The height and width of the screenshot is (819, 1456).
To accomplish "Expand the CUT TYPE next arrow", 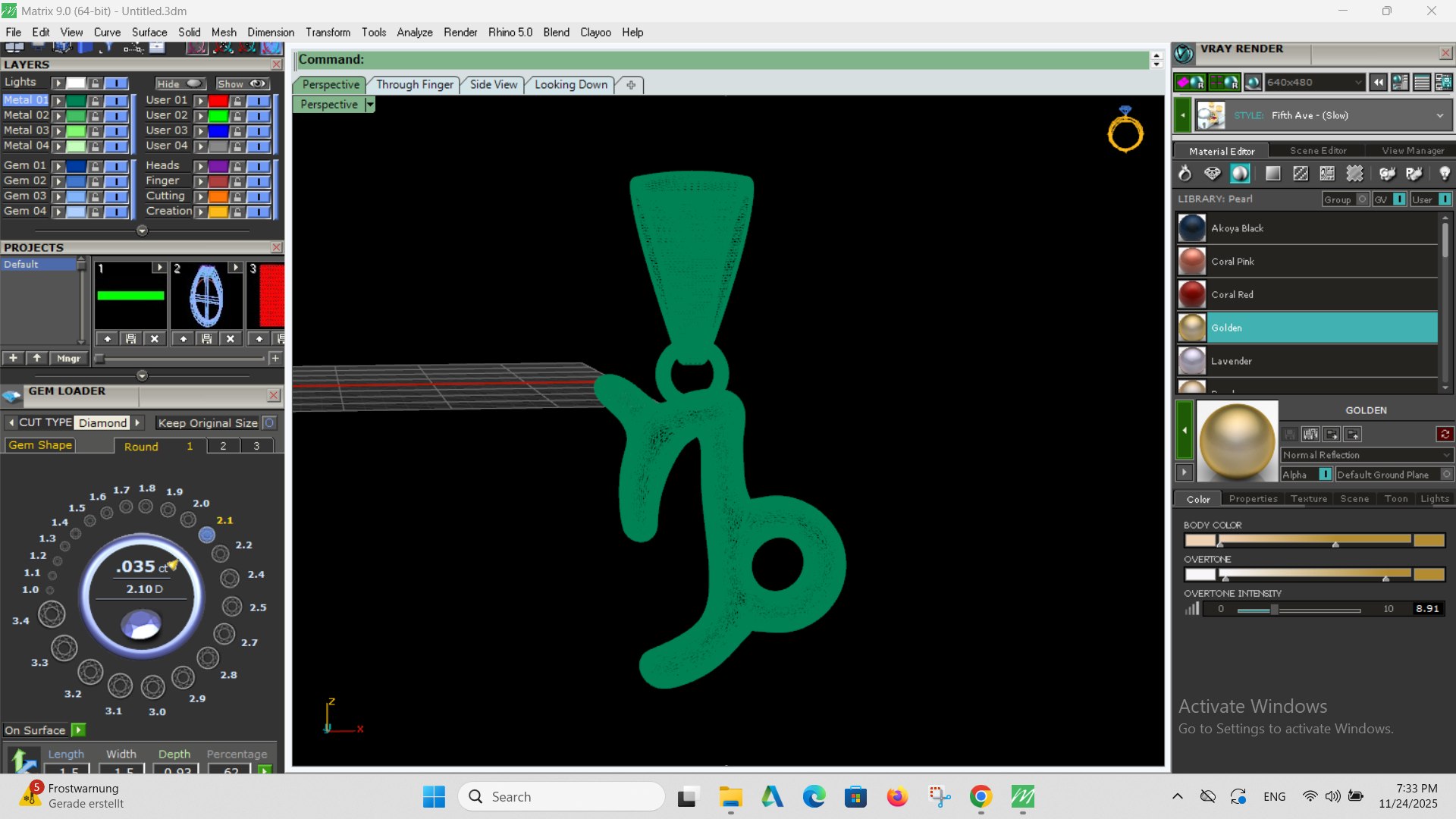I will point(137,422).
